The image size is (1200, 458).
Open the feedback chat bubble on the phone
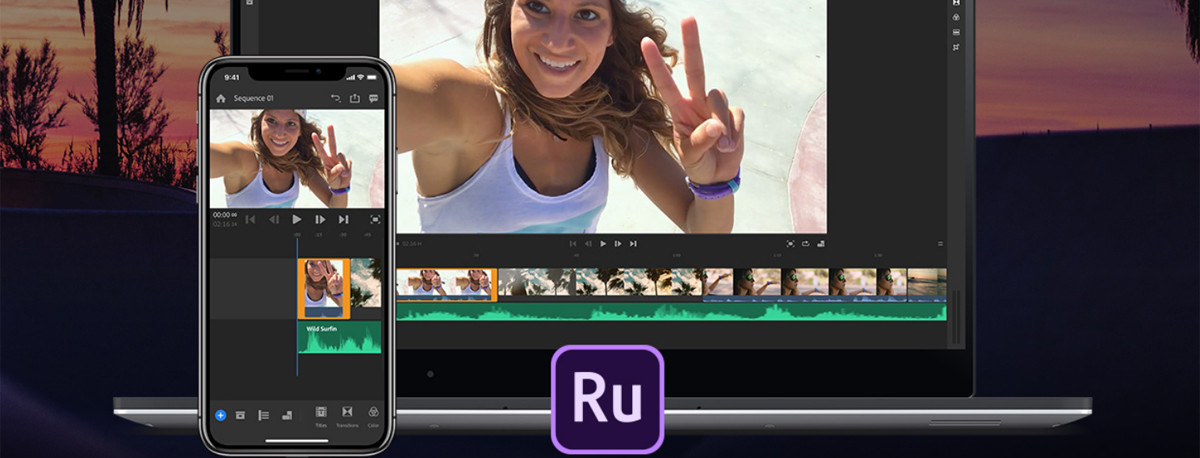[373, 98]
